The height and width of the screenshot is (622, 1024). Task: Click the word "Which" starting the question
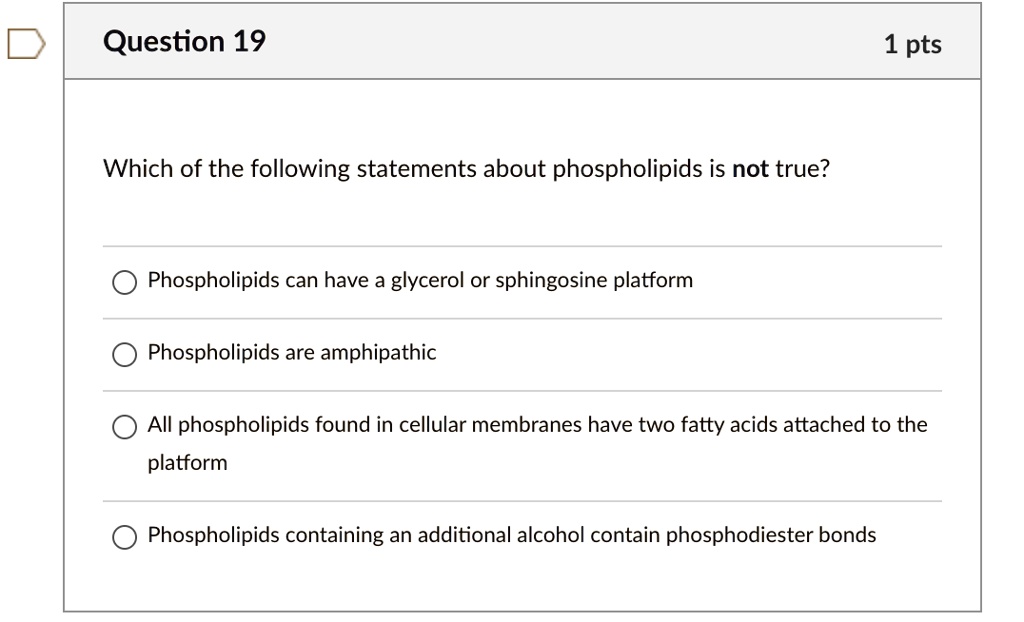pos(138,169)
